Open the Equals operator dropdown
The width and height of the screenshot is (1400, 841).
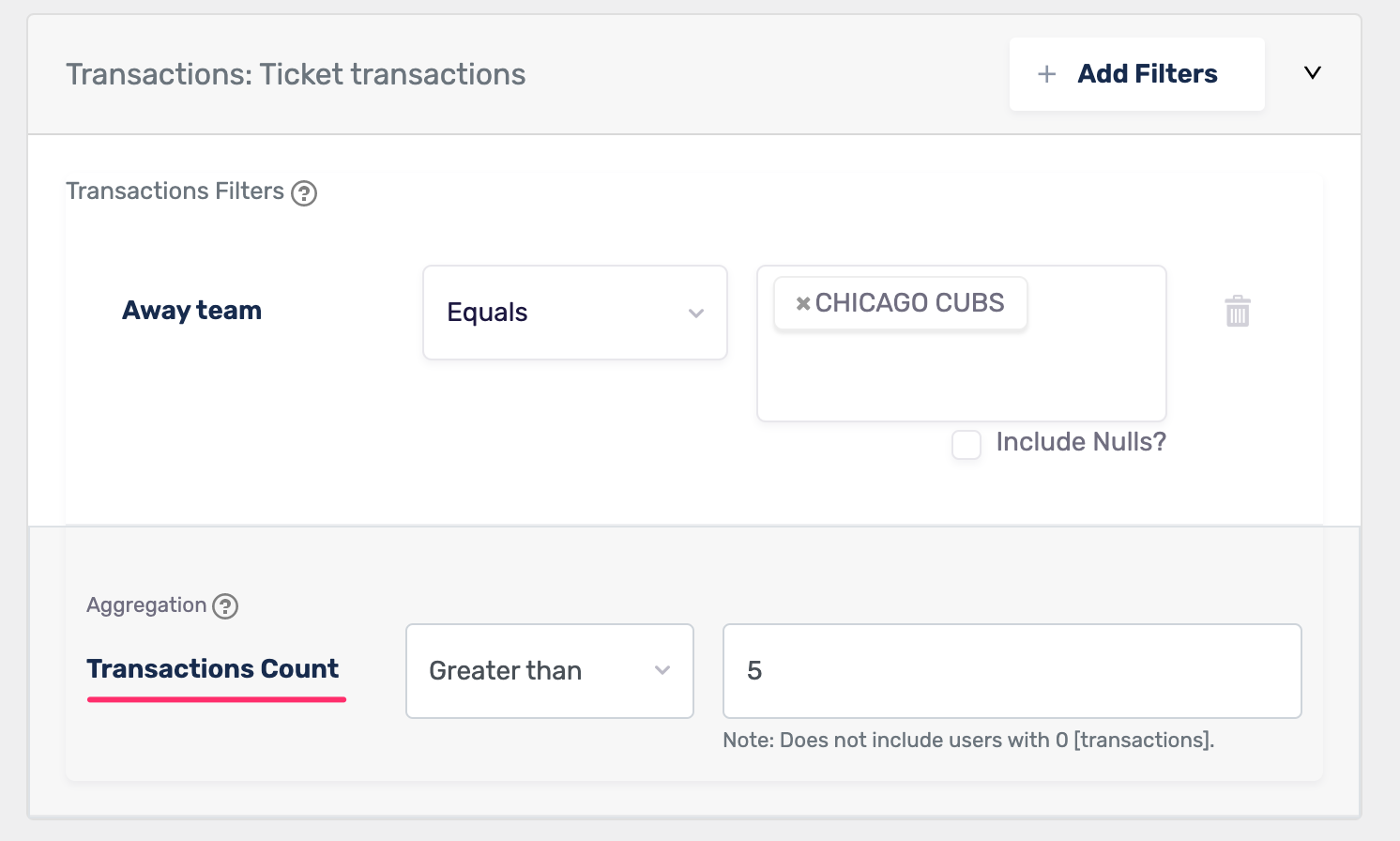[575, 313]
